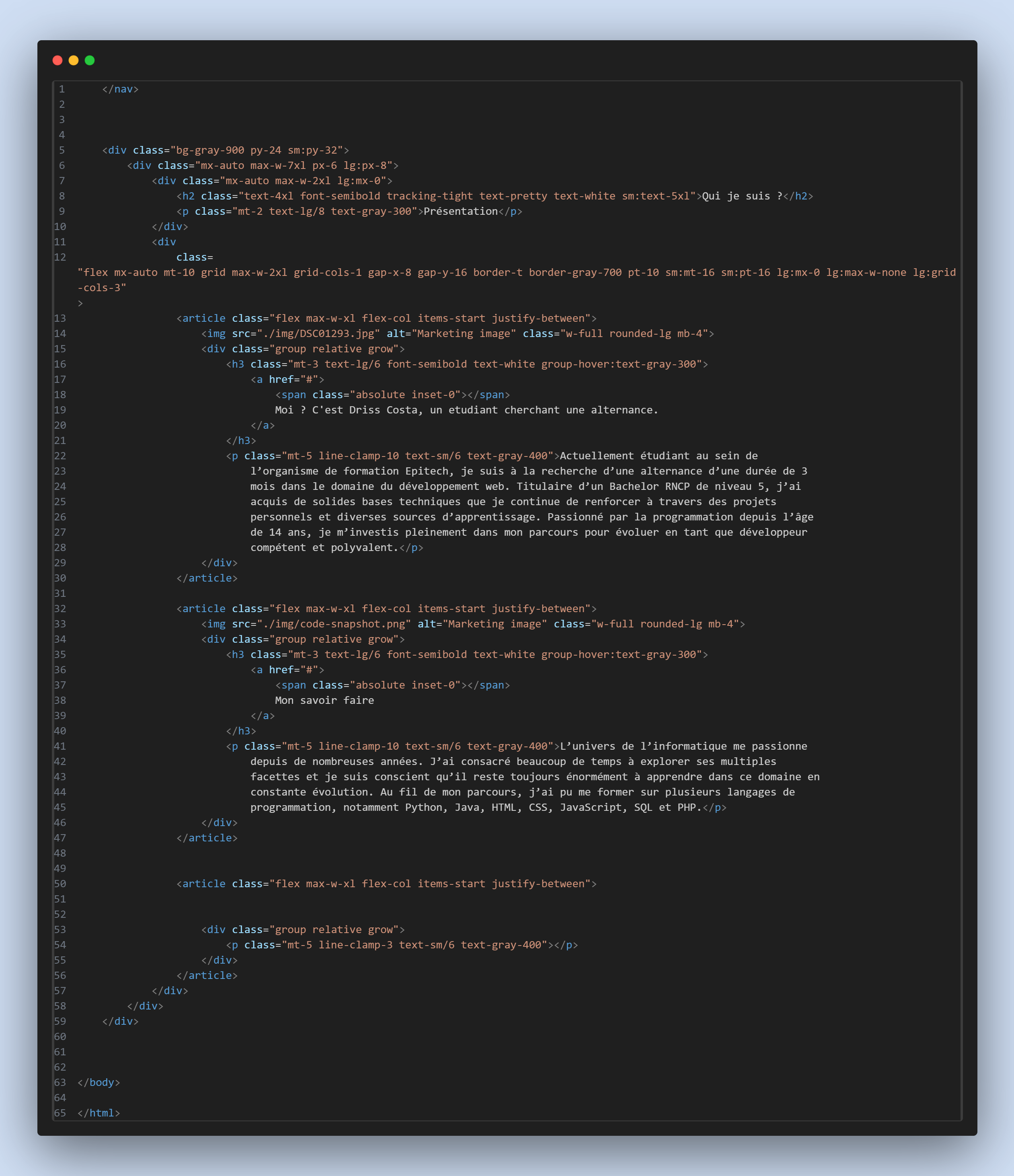Click the 'Mon savoir faire' text line
This screenshot has height=1176, width=1014.
coord(324,700)
